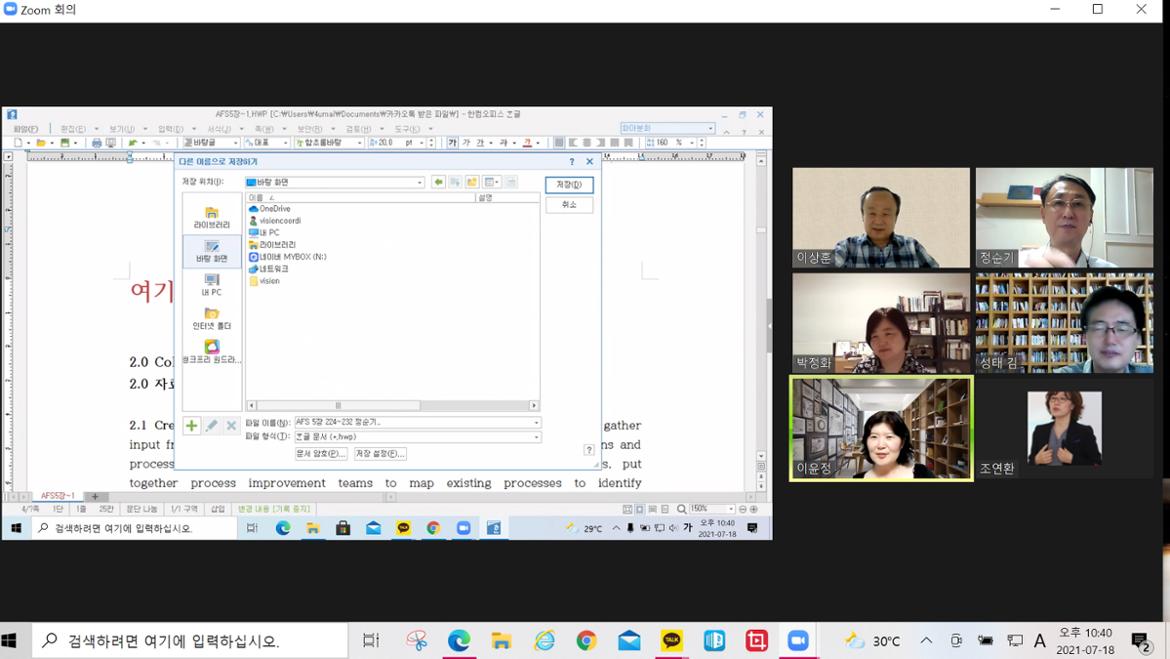Viewport: 1170px width, 659px height.
Task: Click the green back arrow in the save dialog
Action: [x=438, y=182]
